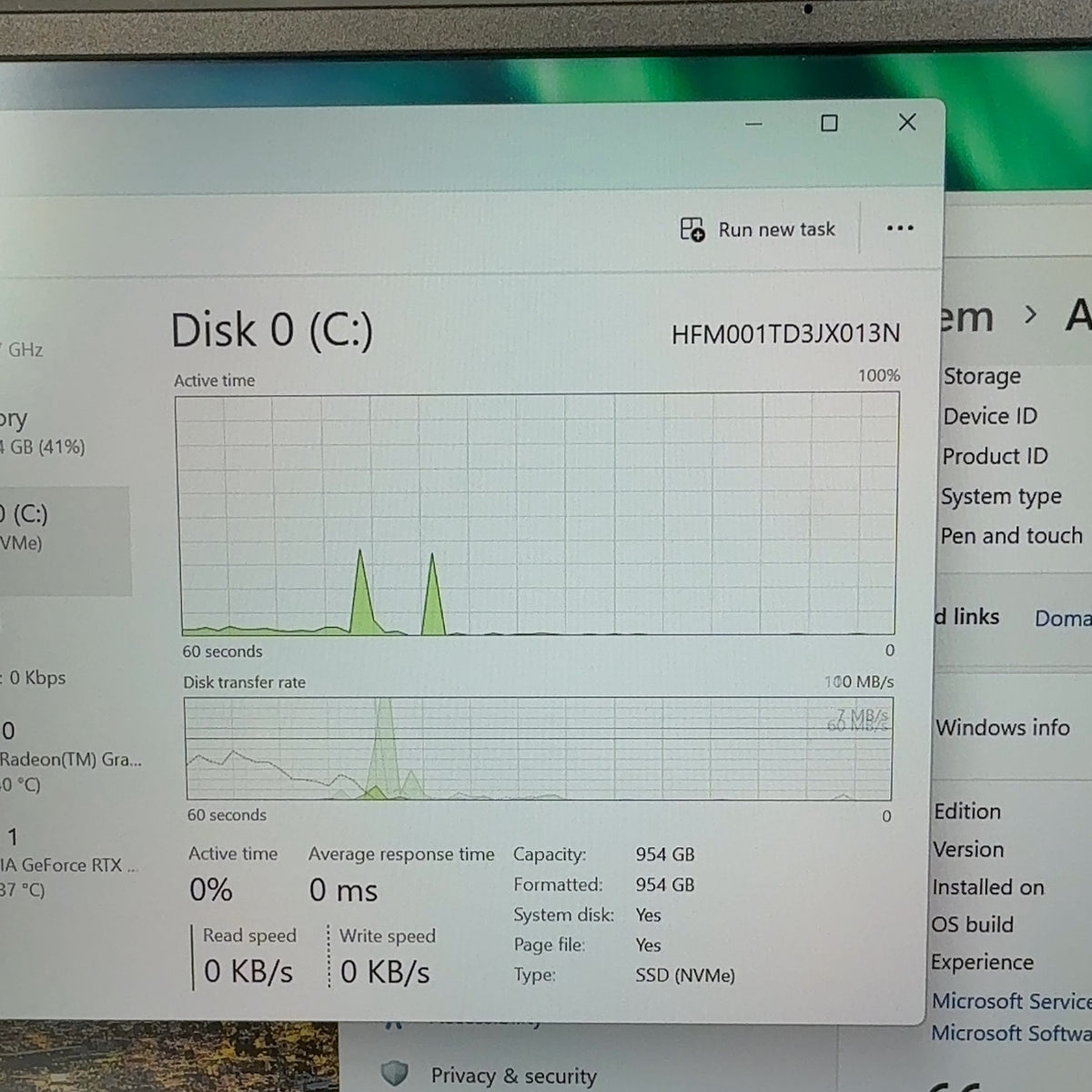Click the Active time graph
This screenshot has height=1092, width=1092.
537,514
